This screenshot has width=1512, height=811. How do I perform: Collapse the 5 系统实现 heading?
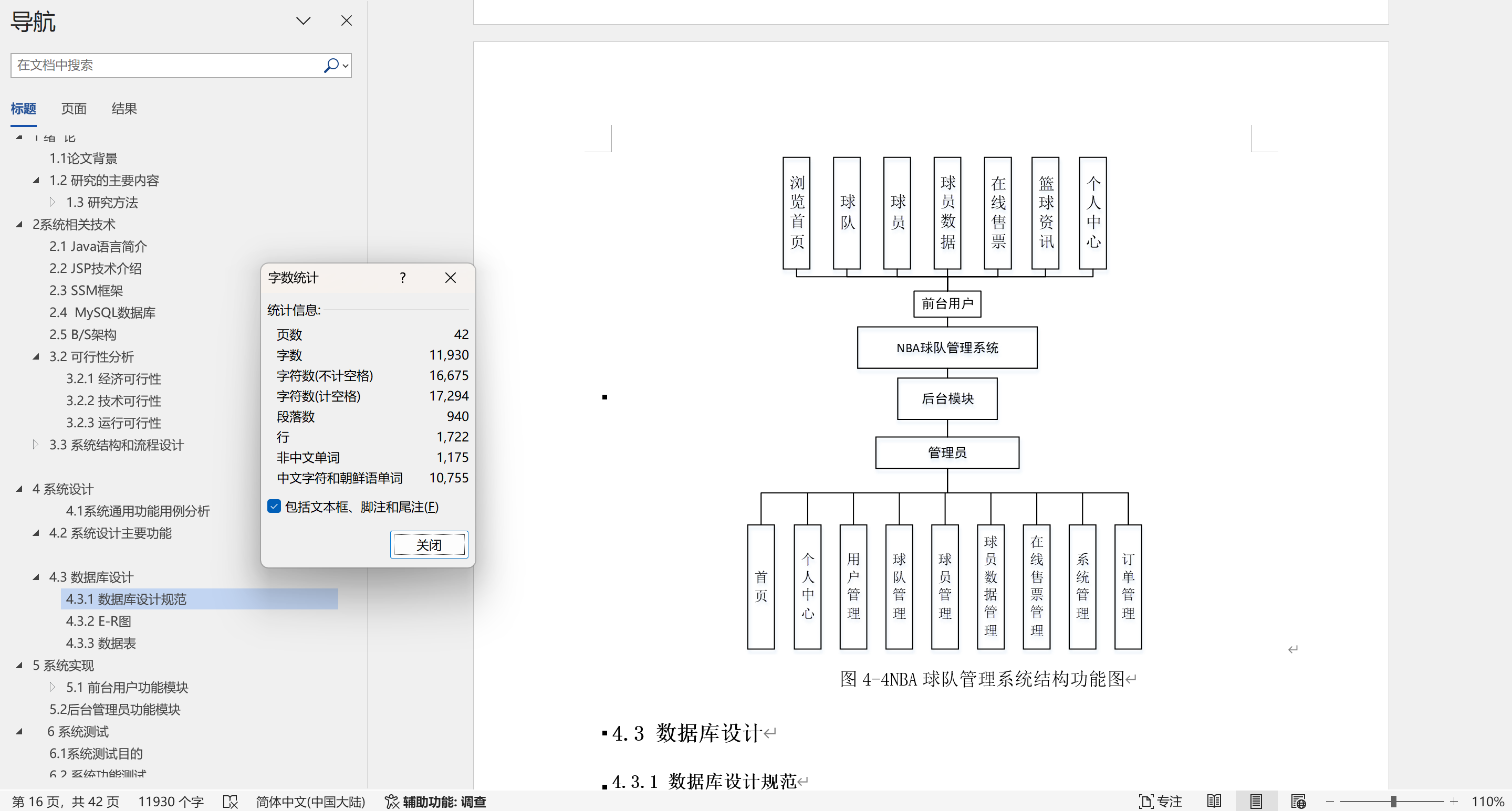(x=19, y=665)
